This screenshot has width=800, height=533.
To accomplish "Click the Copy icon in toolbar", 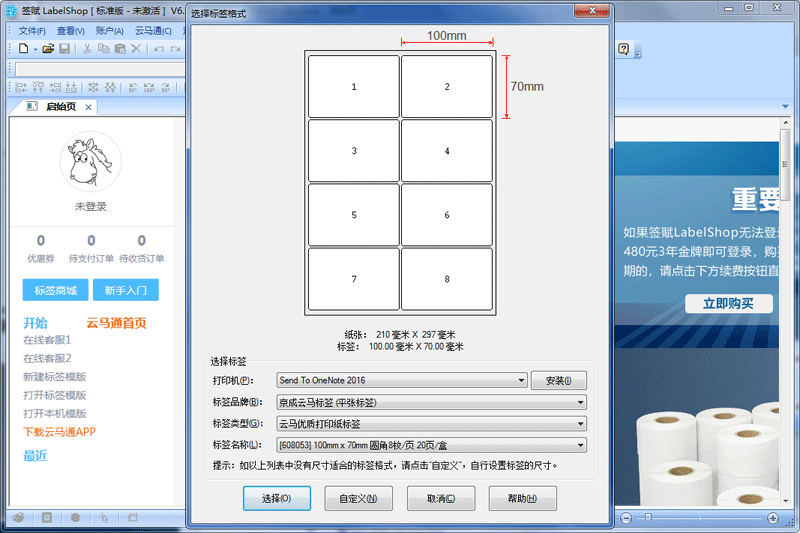I will coord(104,49).
